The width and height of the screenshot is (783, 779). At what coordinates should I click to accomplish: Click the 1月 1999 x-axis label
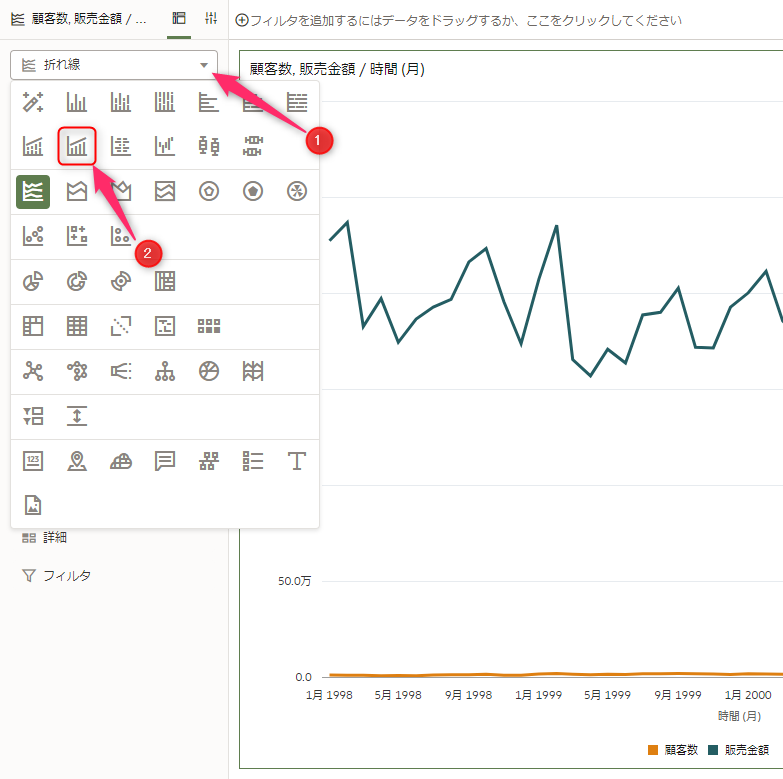pos(538,695)
